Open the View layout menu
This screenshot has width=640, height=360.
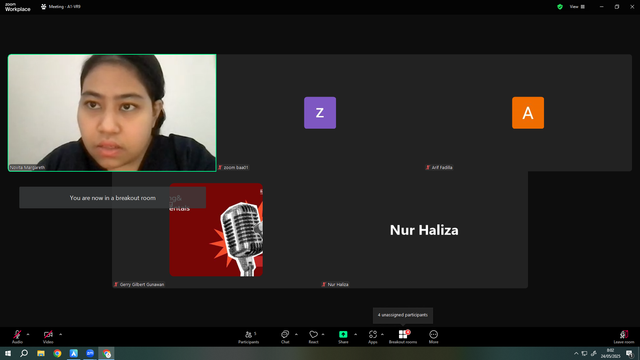point(577,7)
